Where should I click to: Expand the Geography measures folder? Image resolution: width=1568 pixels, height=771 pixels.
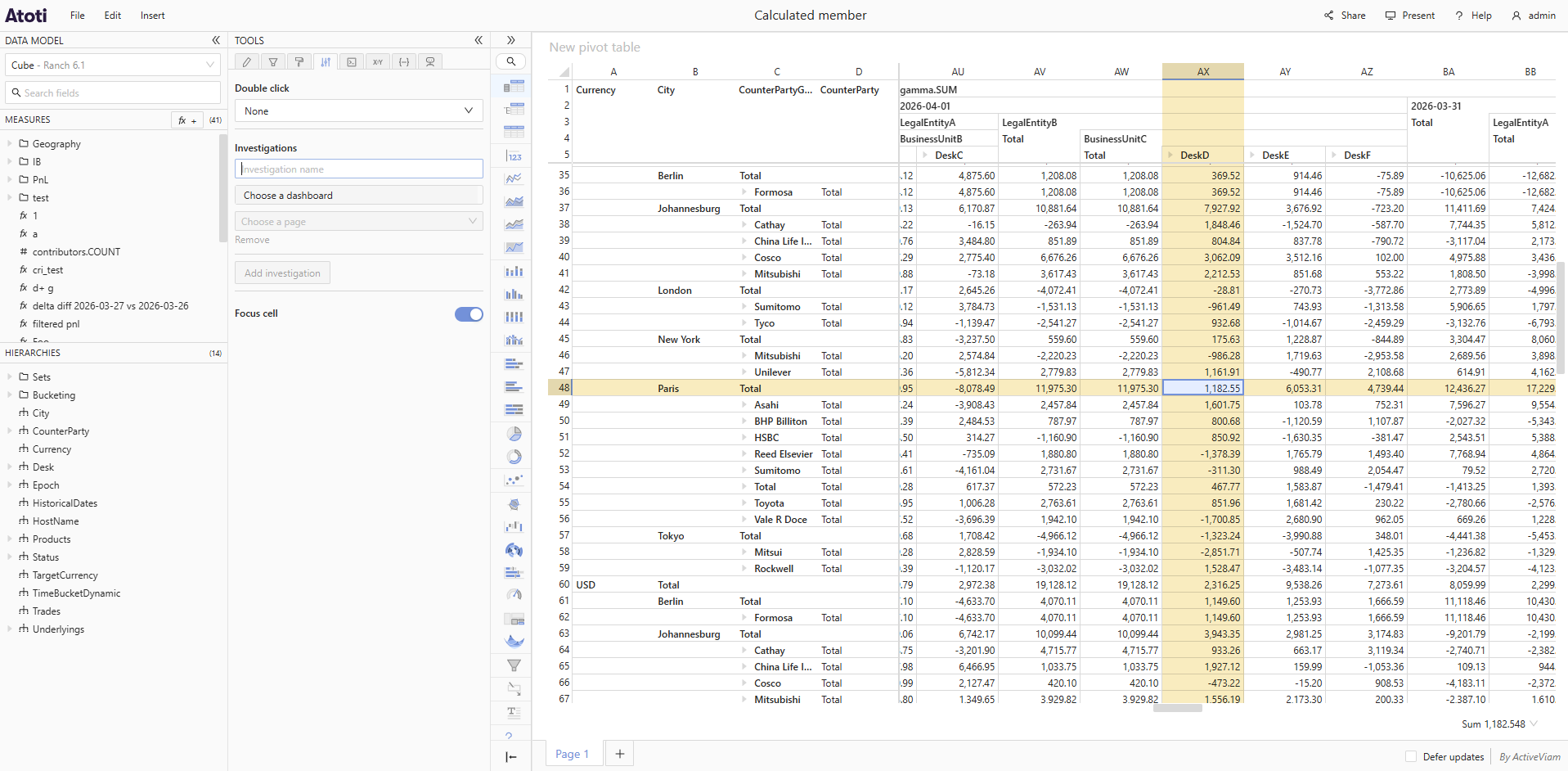(11, 144)
